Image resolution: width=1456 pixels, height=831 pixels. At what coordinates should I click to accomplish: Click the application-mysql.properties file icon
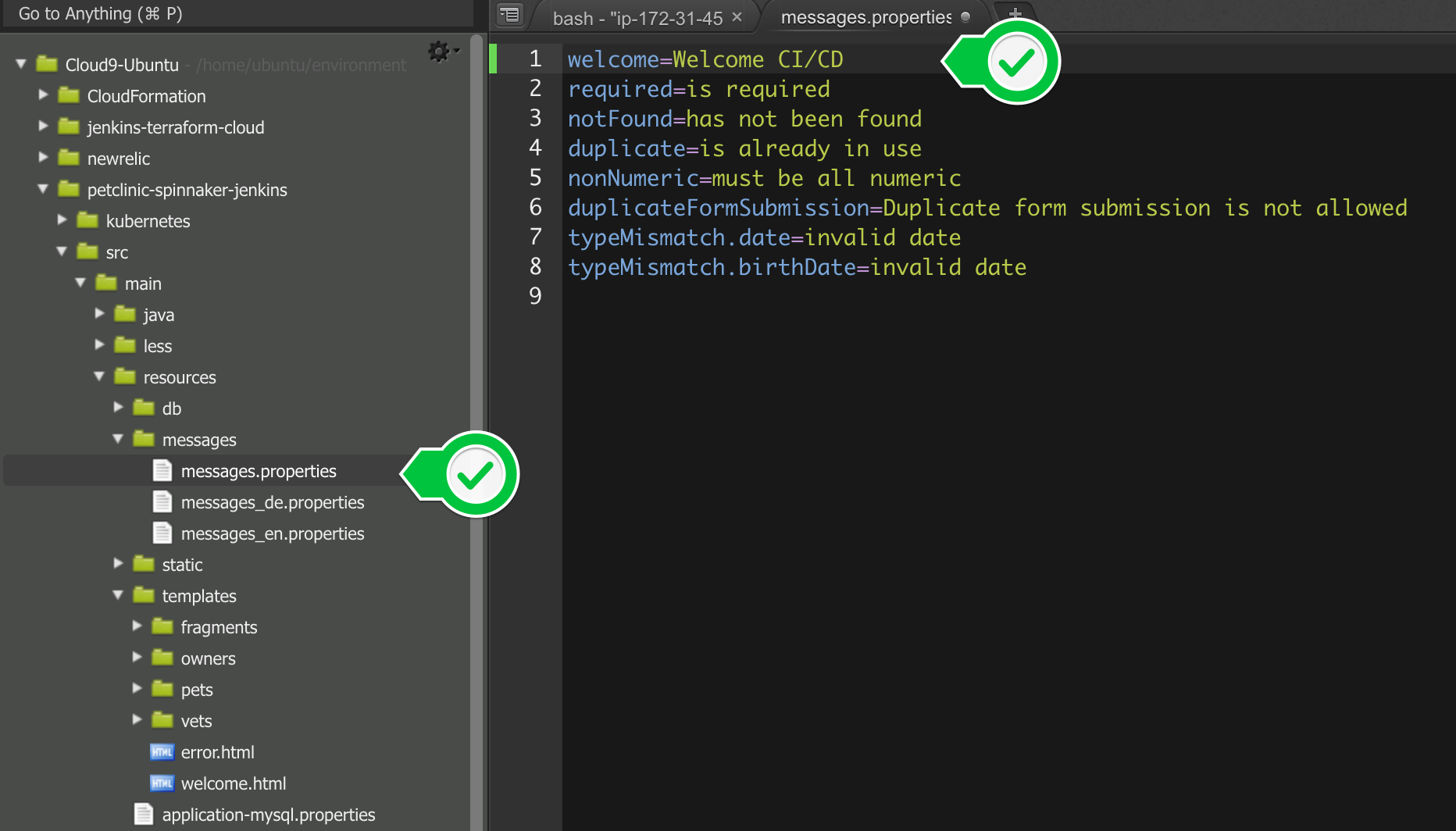(143, 814)
